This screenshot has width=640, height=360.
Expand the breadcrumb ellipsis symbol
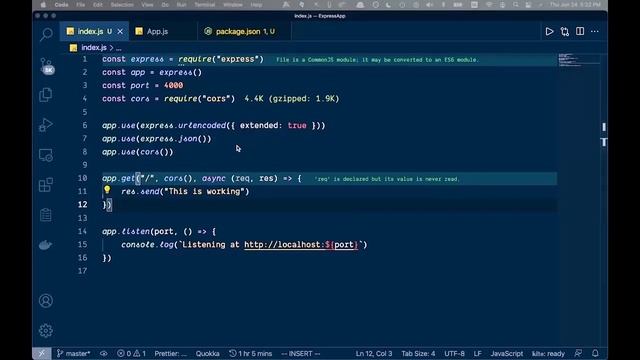[119, 48]
